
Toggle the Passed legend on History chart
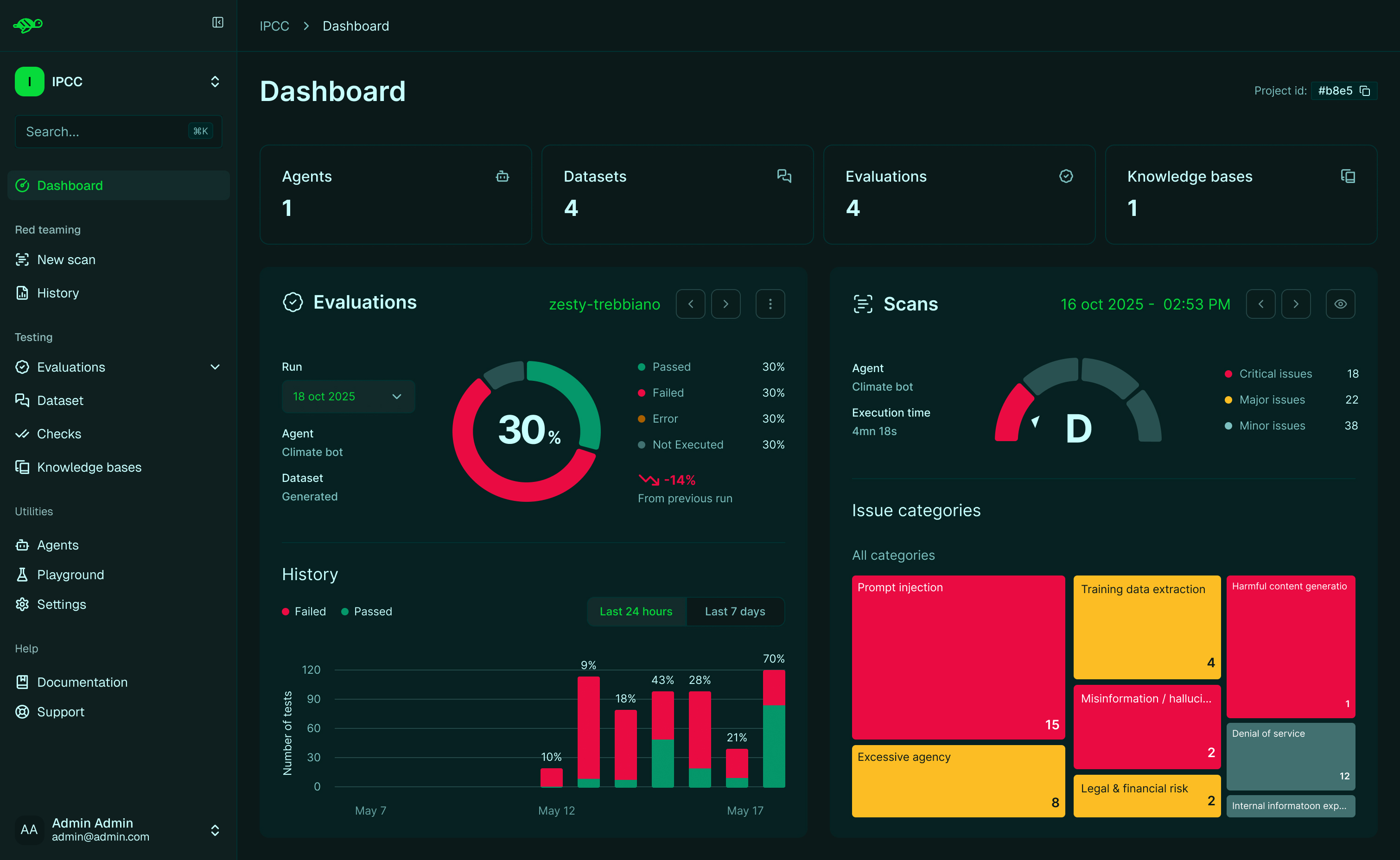pyautogui.click(x=366, y=611)
